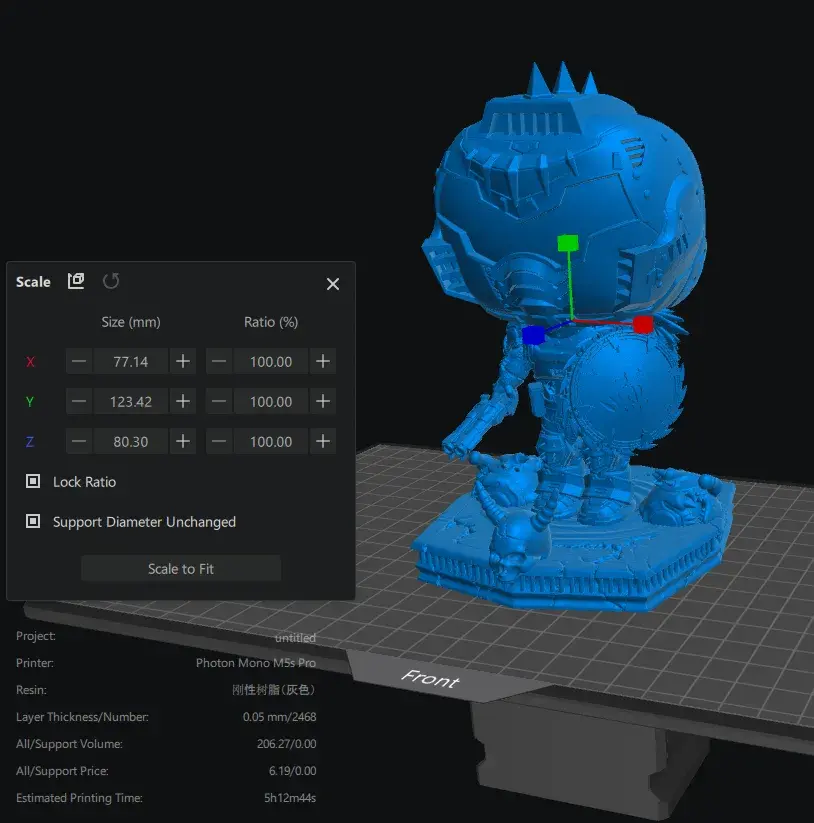The image size is (814, 823).
Task: Click the printer name Photon Mono M5s Pro
Action: pos(256,663)
